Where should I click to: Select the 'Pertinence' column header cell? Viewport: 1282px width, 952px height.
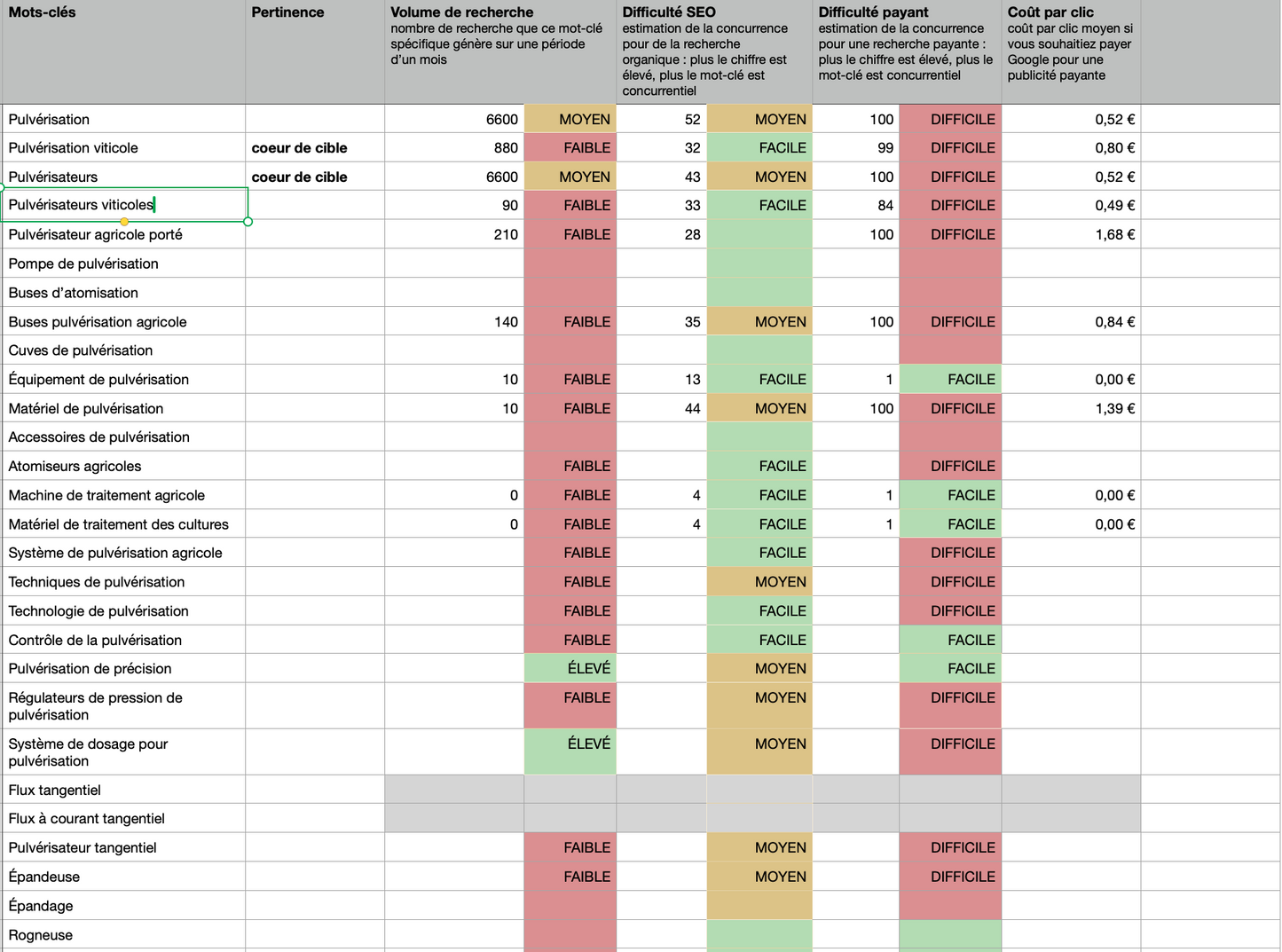tap(315, 51)
